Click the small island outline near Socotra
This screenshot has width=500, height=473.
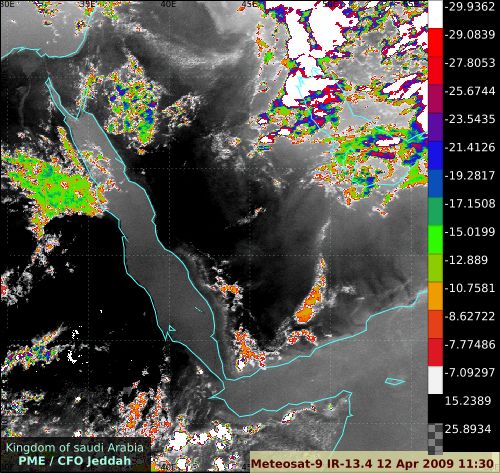(x=395, y=381)
